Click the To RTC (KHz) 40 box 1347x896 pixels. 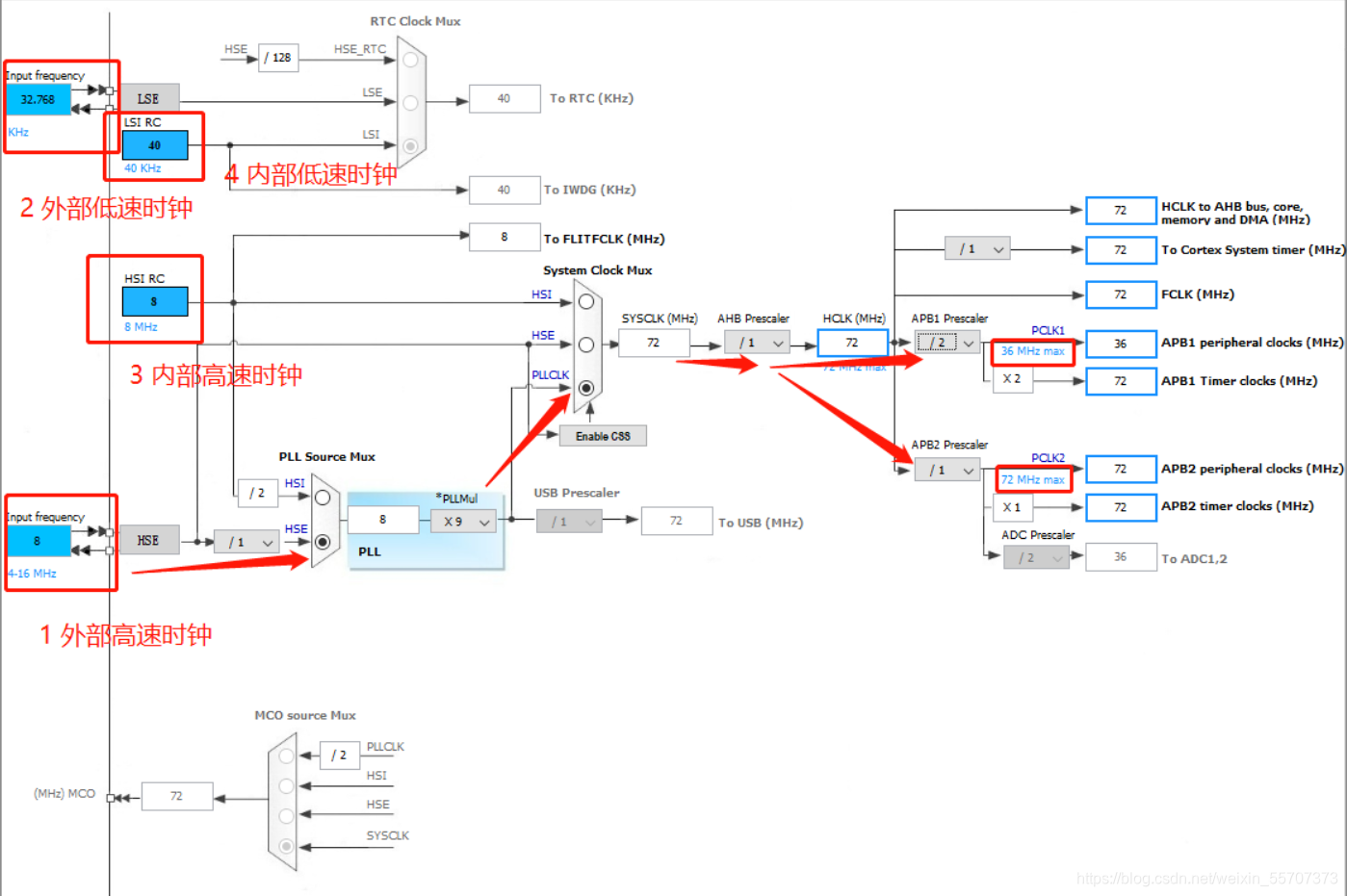(x=505, y=98)
